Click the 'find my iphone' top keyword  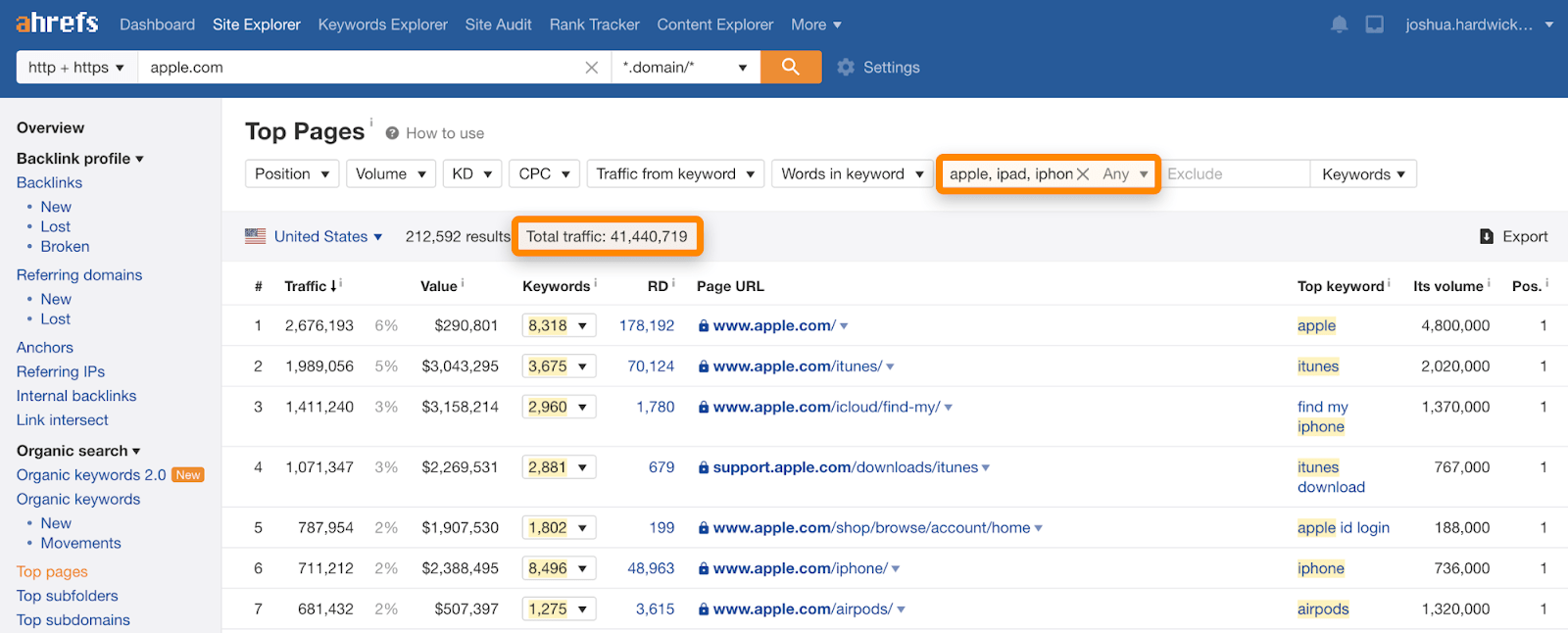(x=1323, y=416)
